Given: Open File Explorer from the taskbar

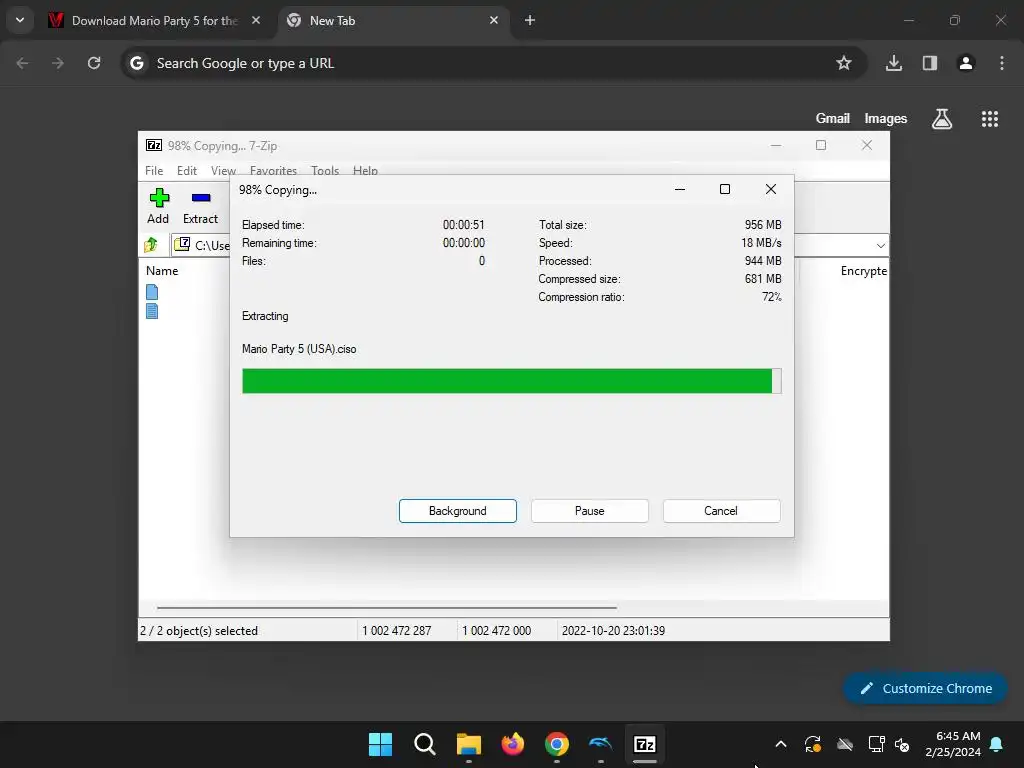Looking at the screenshot, I should point(469,744).
